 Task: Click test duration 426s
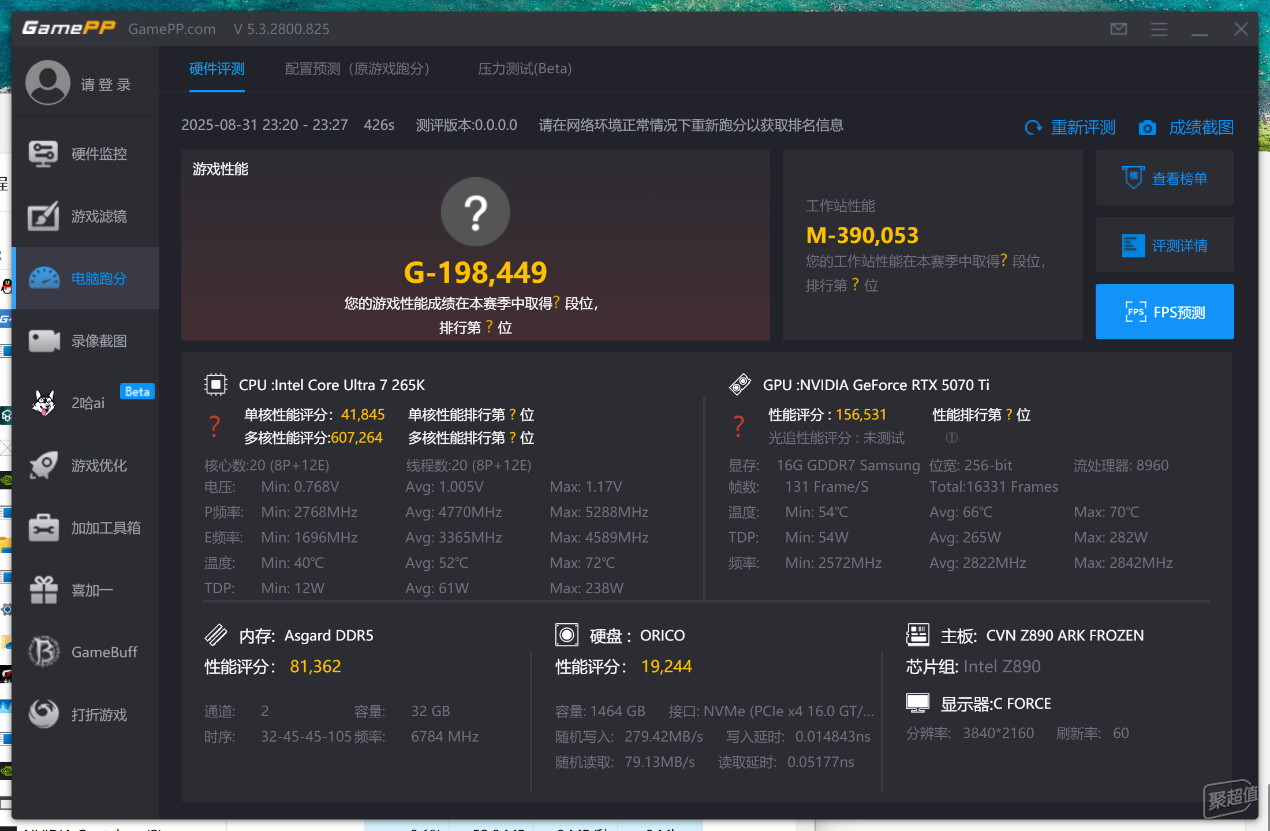[379, 125]
